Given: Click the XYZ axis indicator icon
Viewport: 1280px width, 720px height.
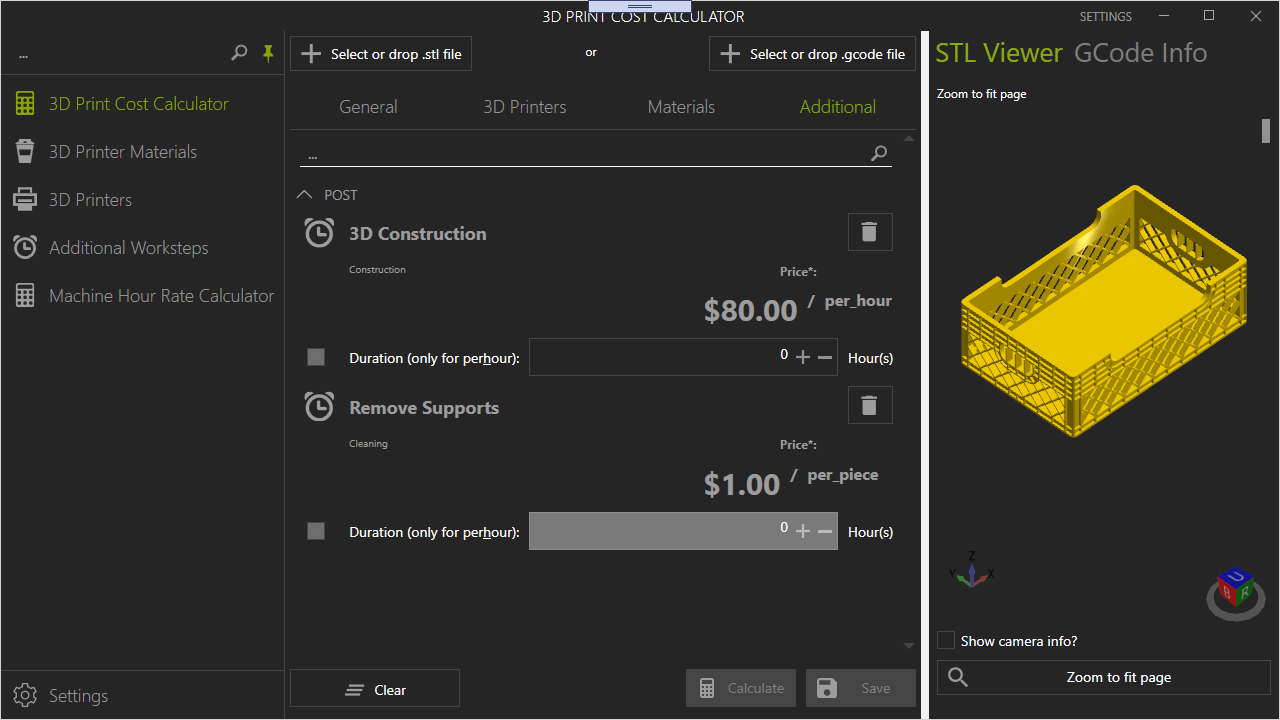Looking at the screenshot, I should click(971, 570).
